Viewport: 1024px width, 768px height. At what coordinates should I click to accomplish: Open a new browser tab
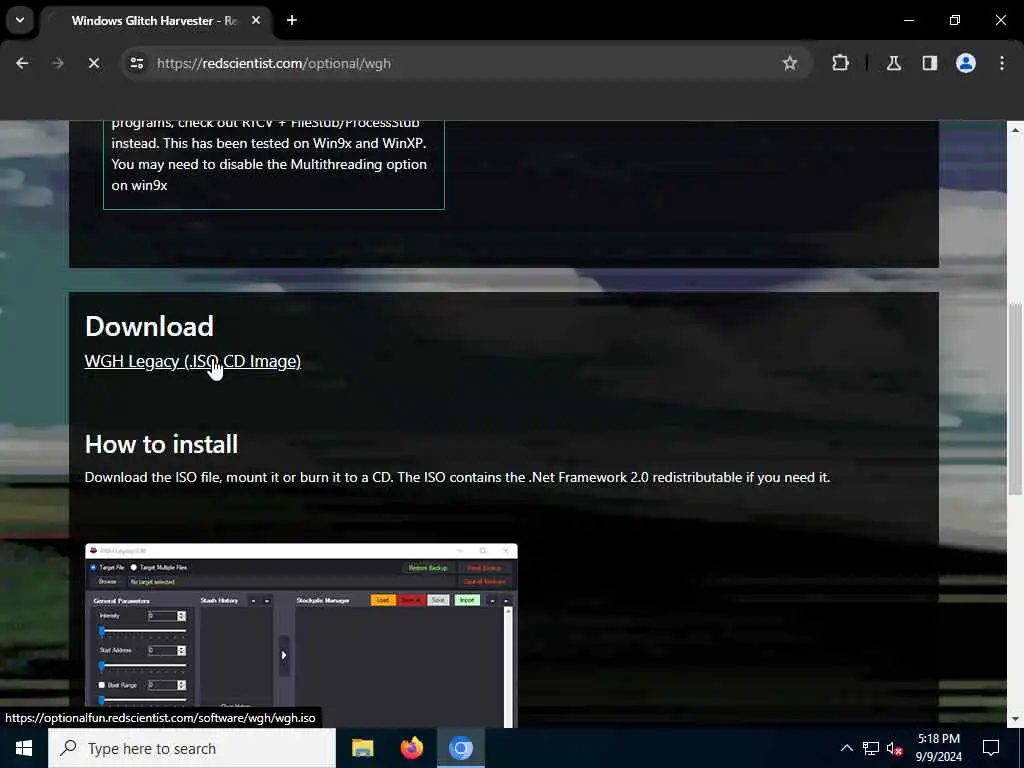[x=292, y=20]
